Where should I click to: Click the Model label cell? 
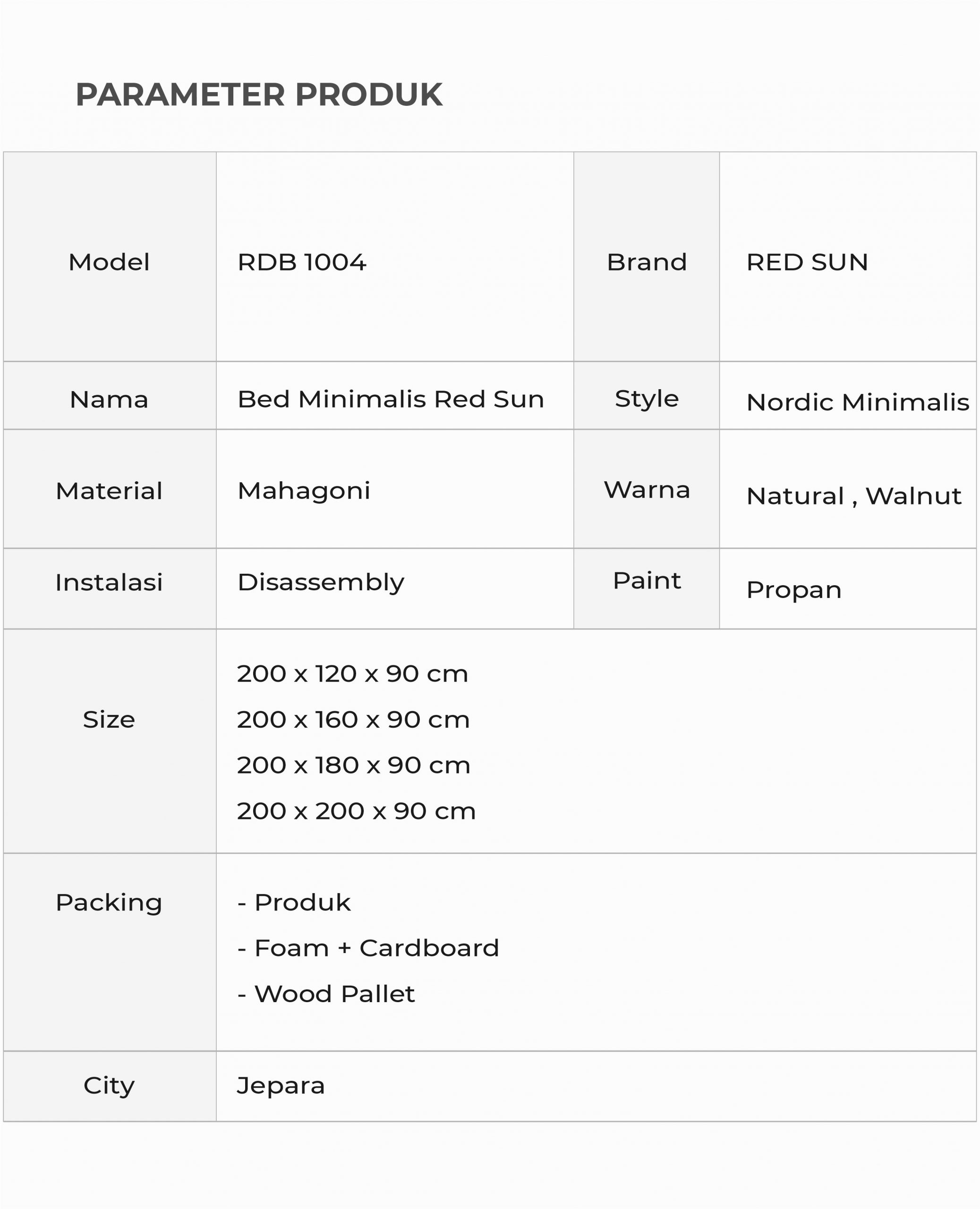click(109, 263)
